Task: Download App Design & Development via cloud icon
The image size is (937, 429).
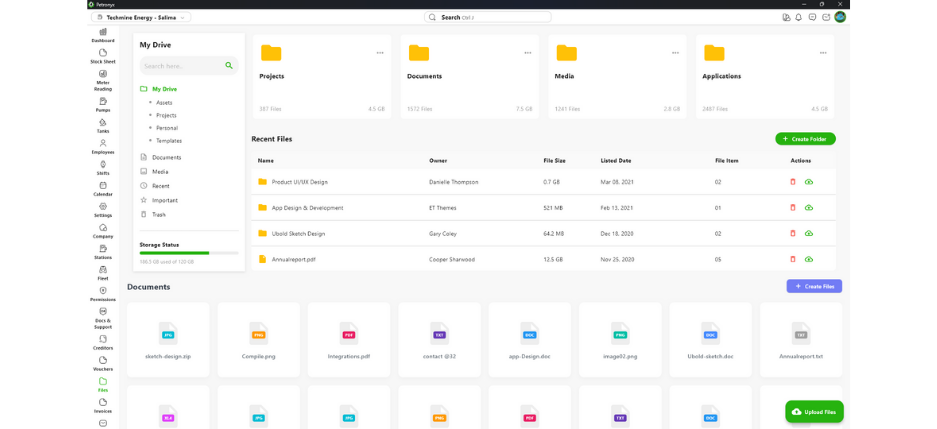Action: click(x=809, y=208)
